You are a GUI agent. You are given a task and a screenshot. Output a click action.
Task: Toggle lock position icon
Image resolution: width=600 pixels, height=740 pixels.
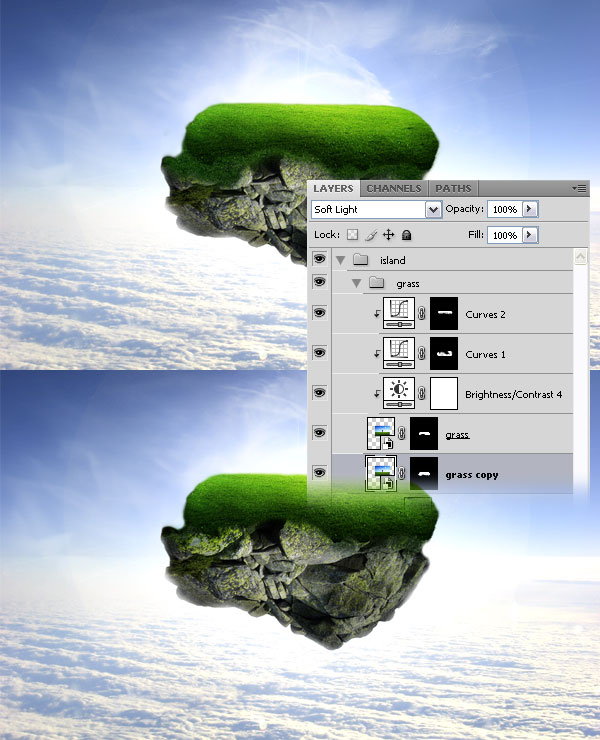pyautogui.click(x=389, y=235)
